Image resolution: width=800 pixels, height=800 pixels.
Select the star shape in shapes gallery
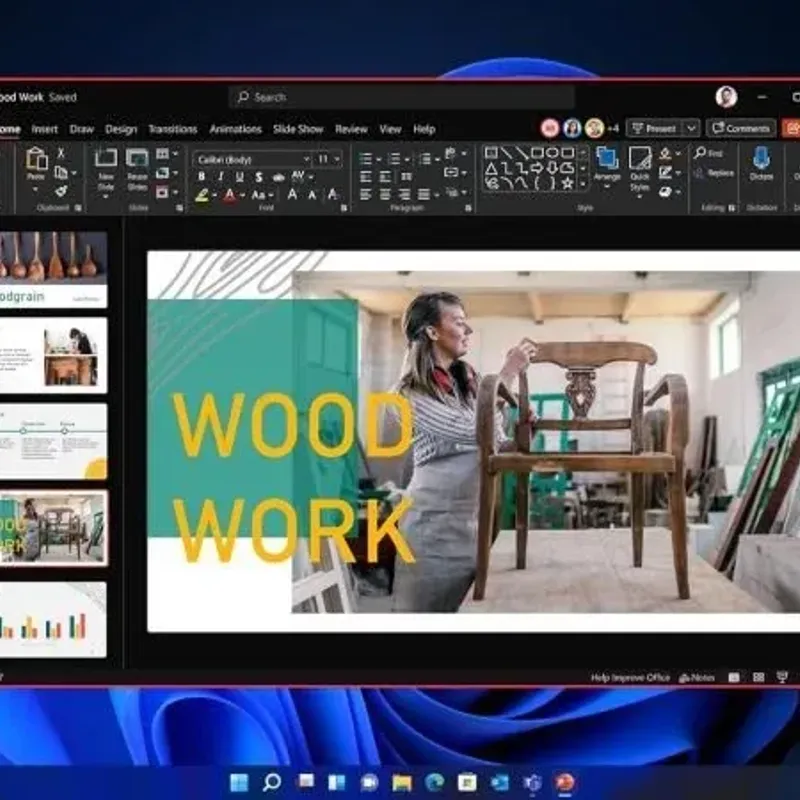[x=567, y=184]
